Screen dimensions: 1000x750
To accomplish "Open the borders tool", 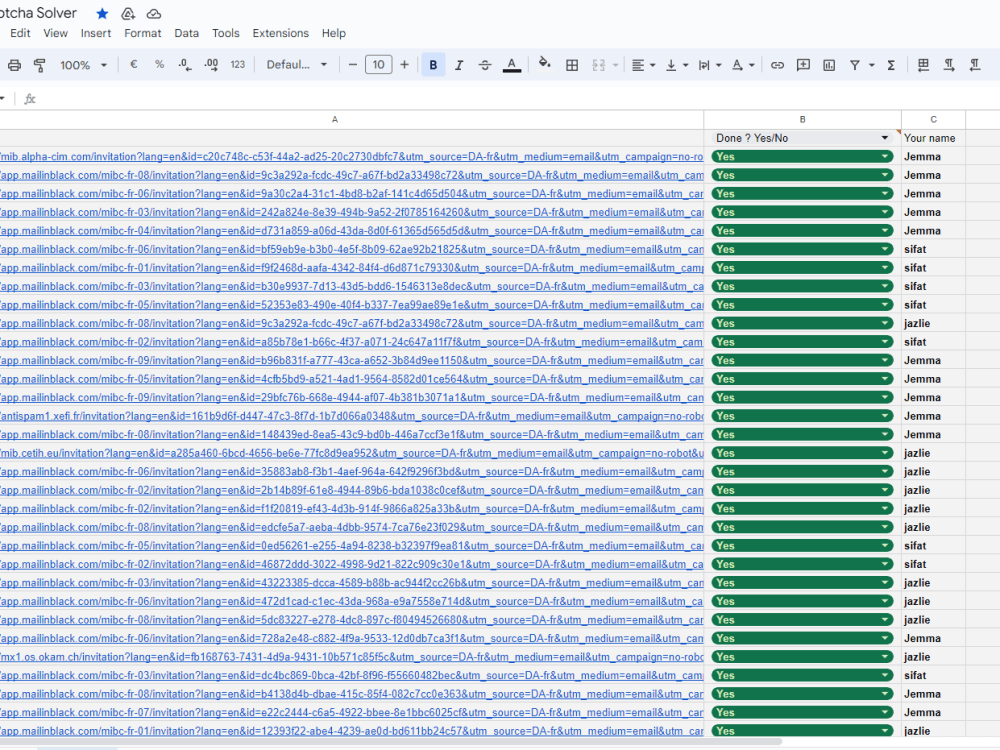I will (x=572, y=65).
